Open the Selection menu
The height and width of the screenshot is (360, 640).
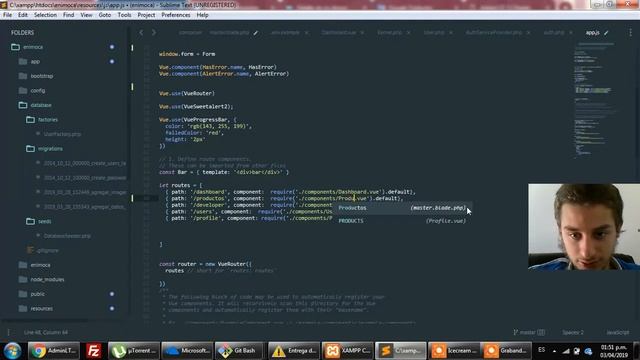[x=45, y=15]
